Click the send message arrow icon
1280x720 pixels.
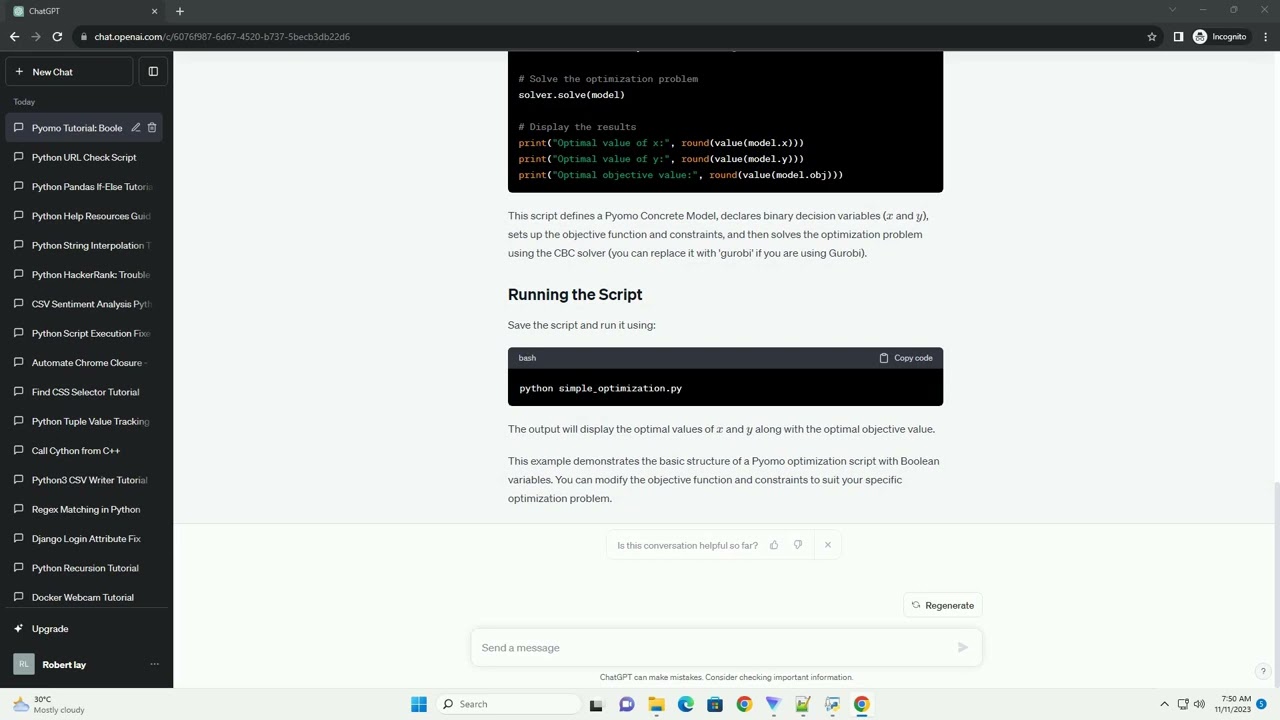pyautogui.click(x=962, y=648)
